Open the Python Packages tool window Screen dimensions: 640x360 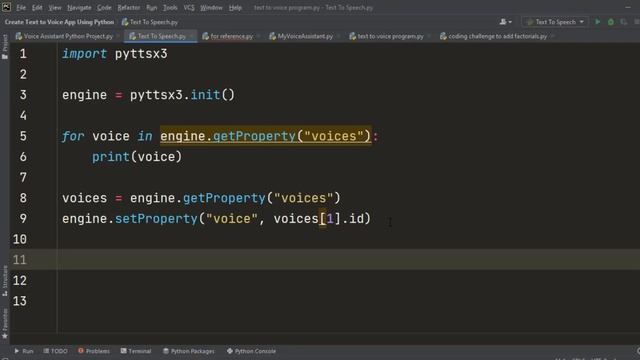pyautogui.click(x=189, y=351)
